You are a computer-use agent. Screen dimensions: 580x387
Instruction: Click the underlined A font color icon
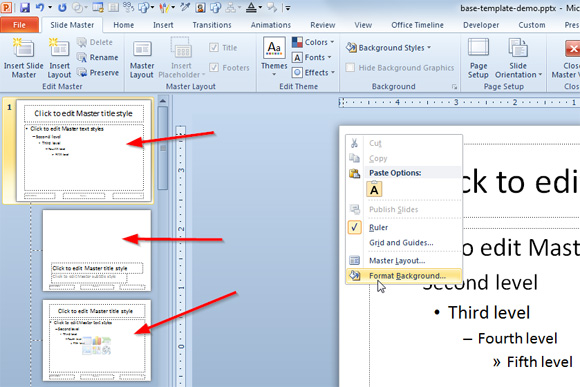point(251,7)
